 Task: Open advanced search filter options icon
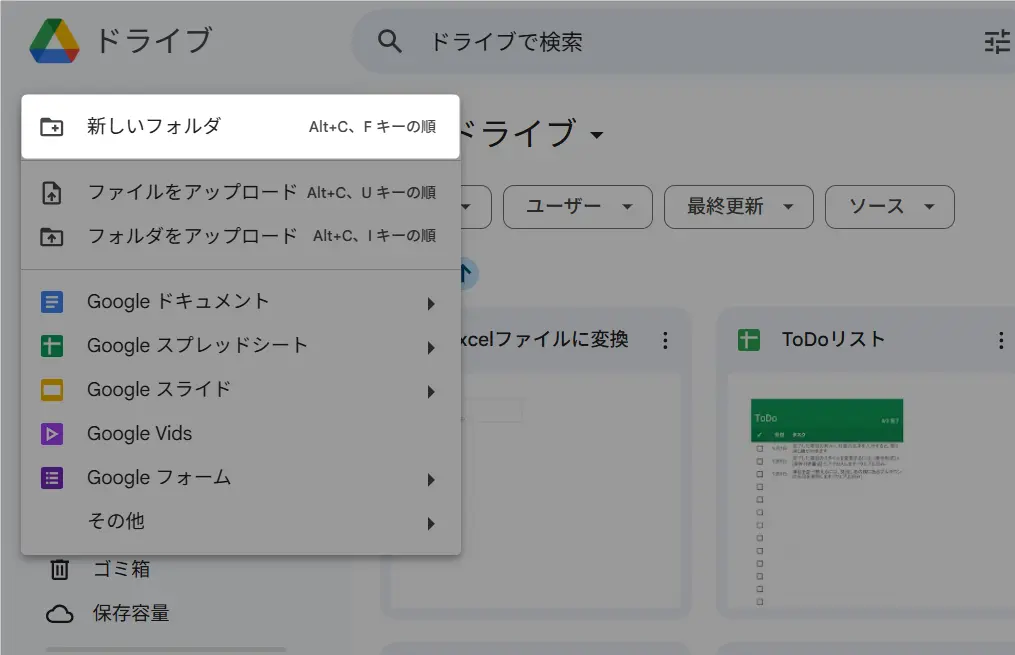coord(997,41)
